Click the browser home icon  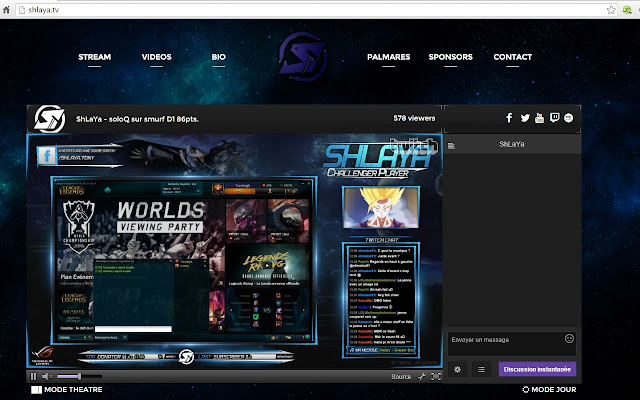[6, 9]
